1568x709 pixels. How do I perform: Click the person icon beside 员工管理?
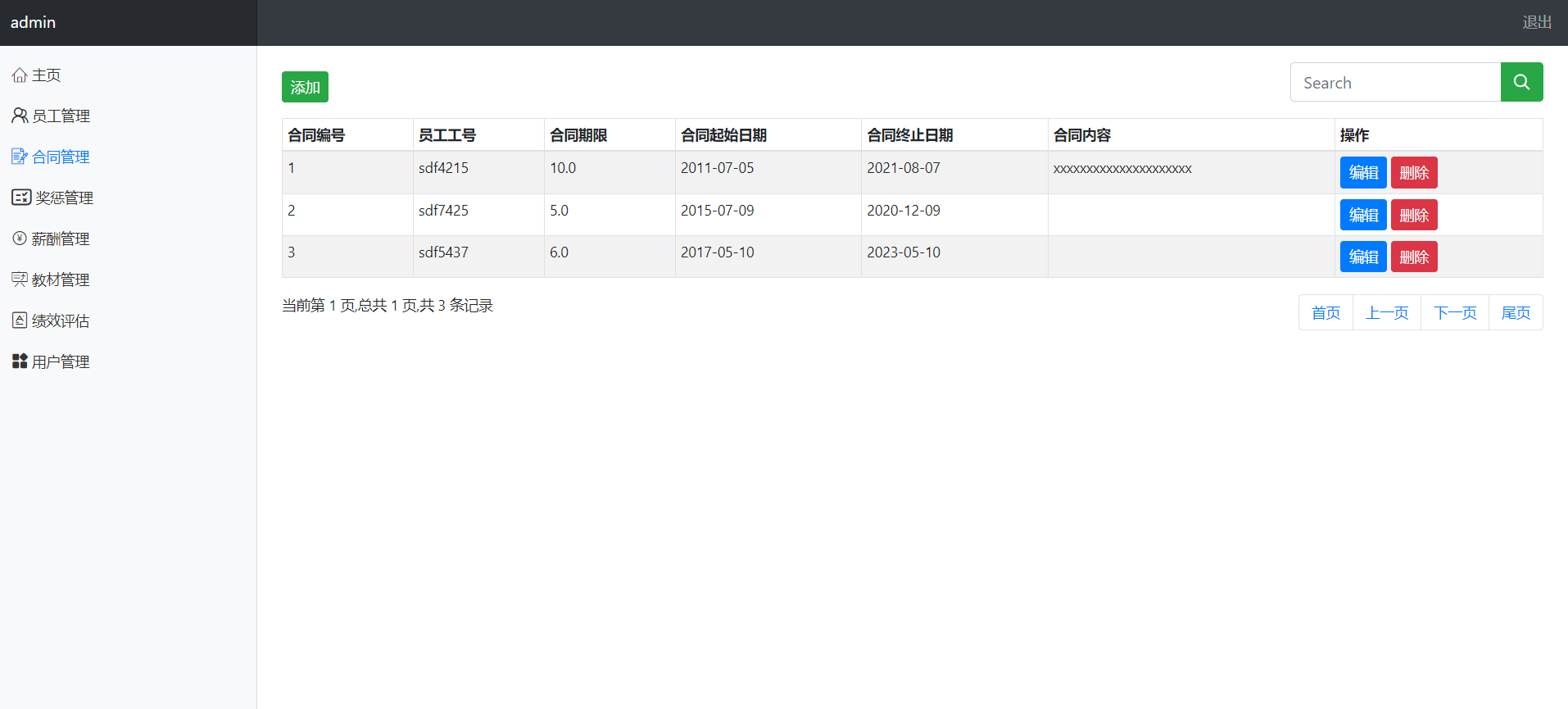tap(20, 116)
